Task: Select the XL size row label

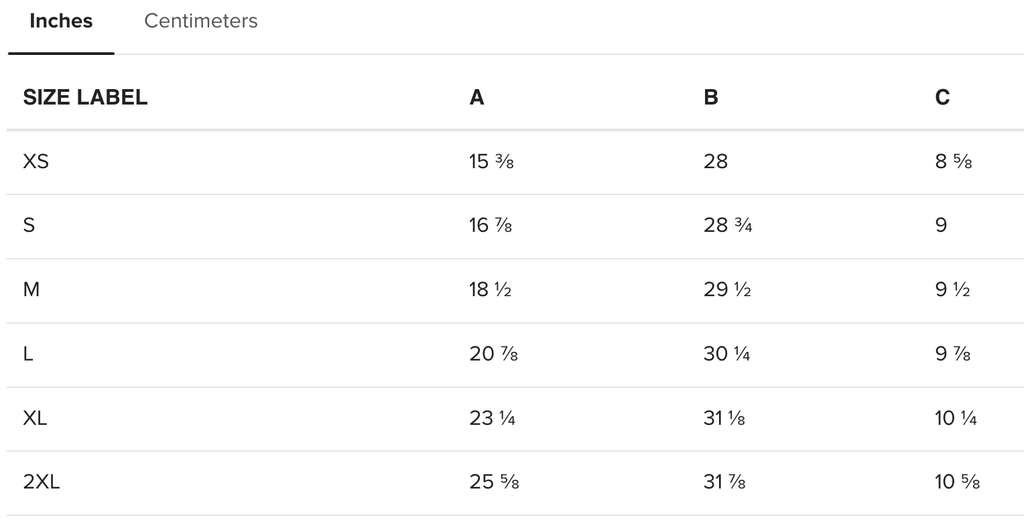Action: 35,418
